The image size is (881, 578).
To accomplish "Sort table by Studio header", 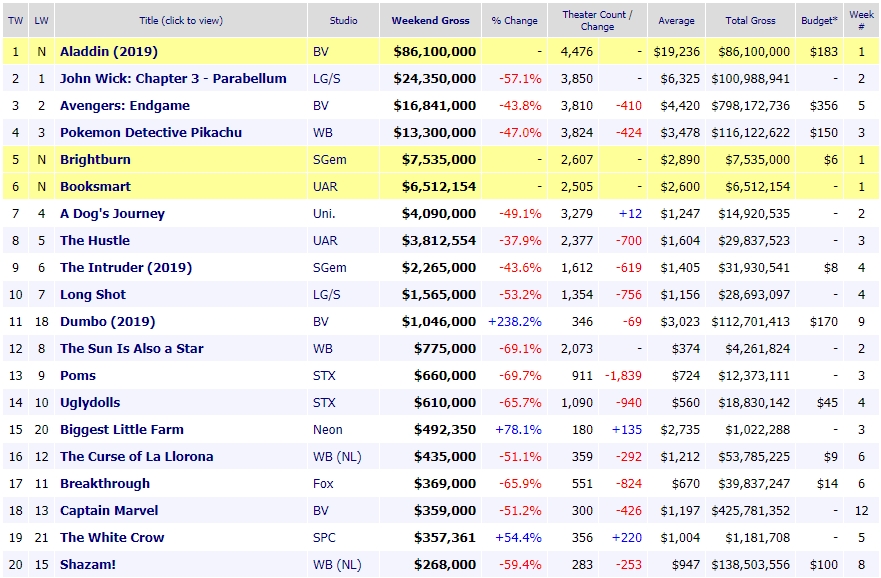I will pyautogui.click(x=343, y=20).
